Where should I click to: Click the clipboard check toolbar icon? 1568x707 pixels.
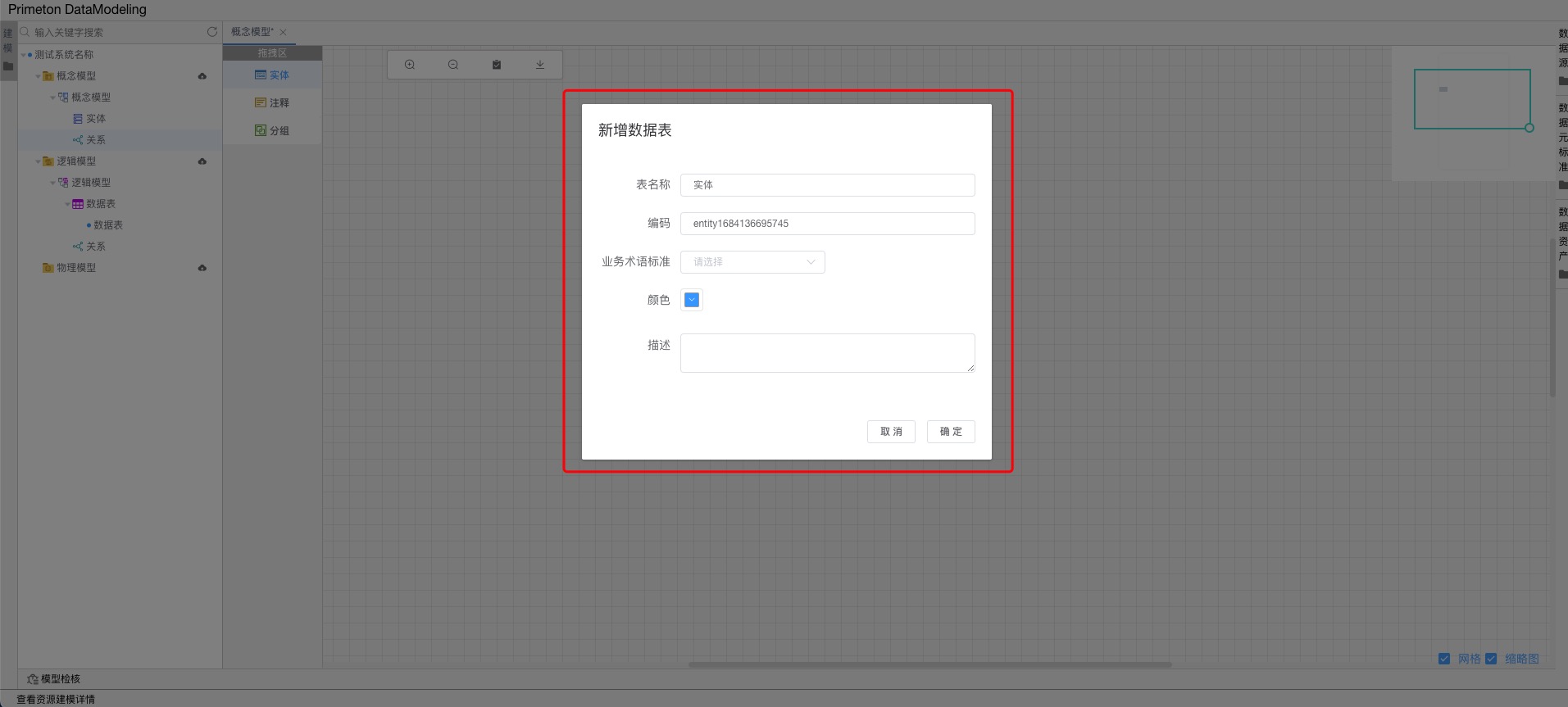point(497,65)
